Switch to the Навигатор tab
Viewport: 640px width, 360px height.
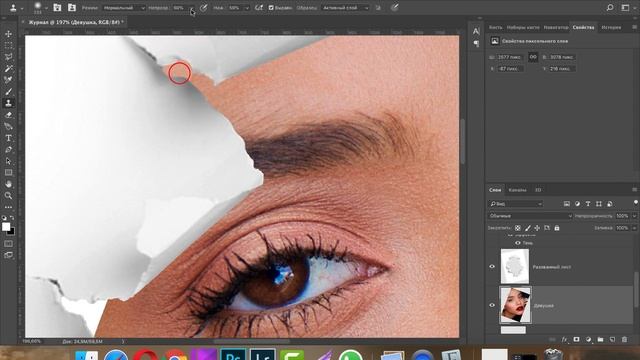[556, 27]
